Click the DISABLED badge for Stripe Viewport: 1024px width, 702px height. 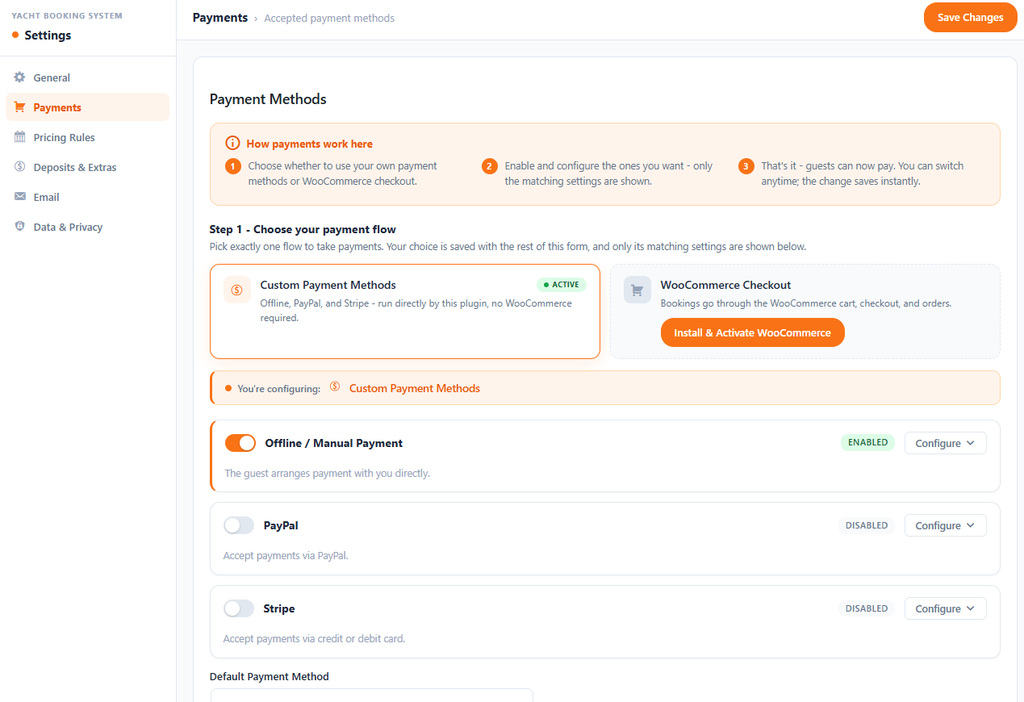point(867,608)
